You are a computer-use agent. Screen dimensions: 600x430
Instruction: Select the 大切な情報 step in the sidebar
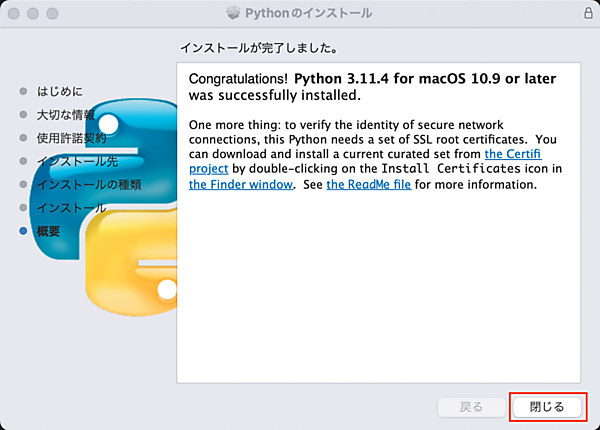(x=66, y=114)
